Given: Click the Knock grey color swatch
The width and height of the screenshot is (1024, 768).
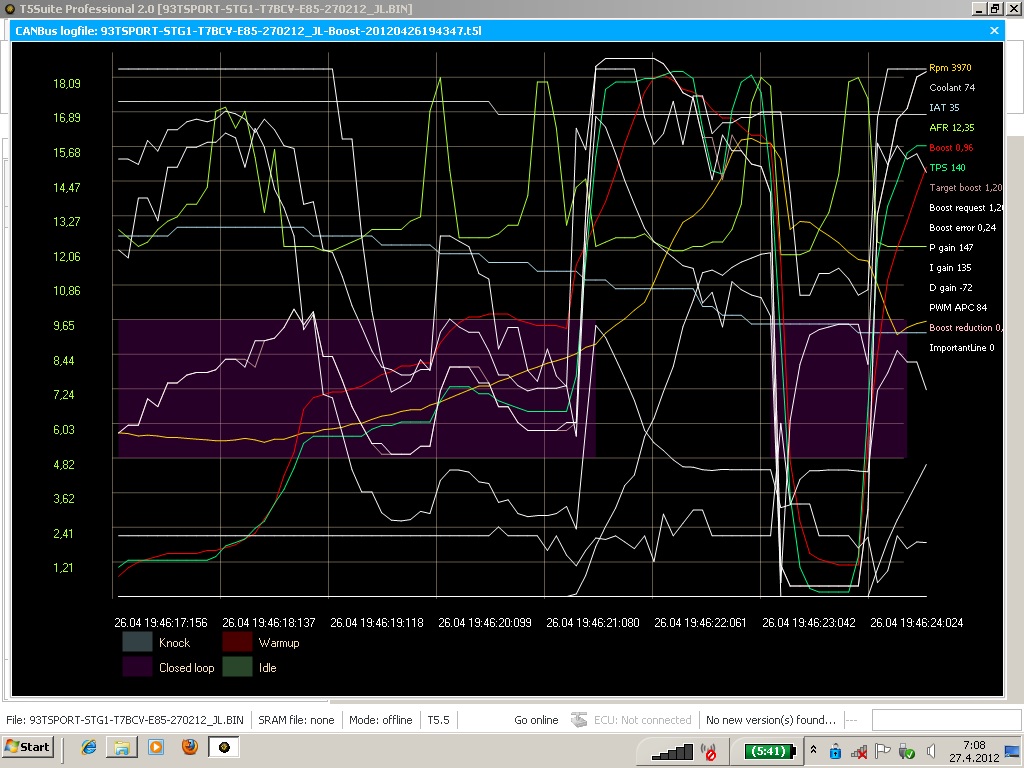Looking at the screenshot, I should click(x=137, y=642).
